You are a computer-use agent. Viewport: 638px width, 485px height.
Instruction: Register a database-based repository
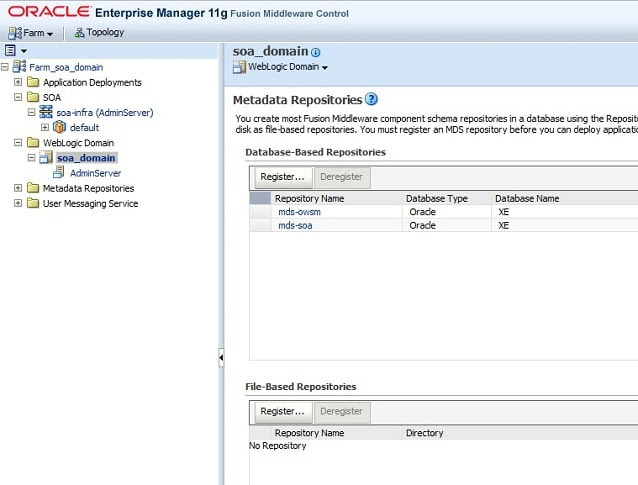(282, 177)
